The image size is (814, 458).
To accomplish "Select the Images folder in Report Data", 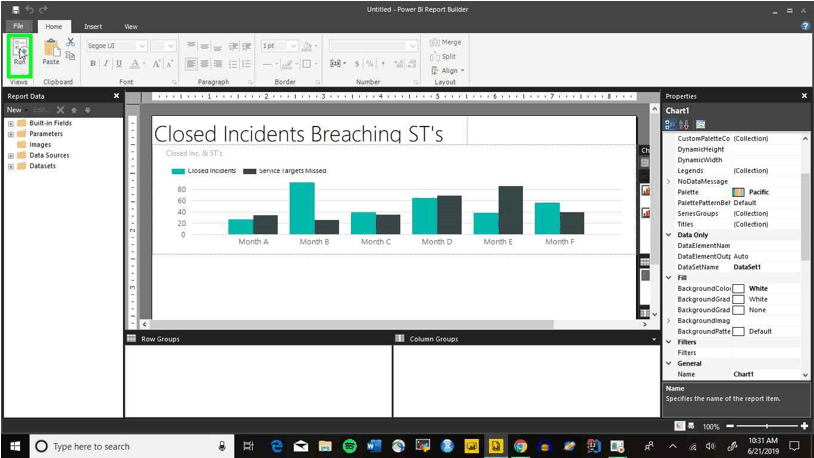I will click(x=34, y=145).
